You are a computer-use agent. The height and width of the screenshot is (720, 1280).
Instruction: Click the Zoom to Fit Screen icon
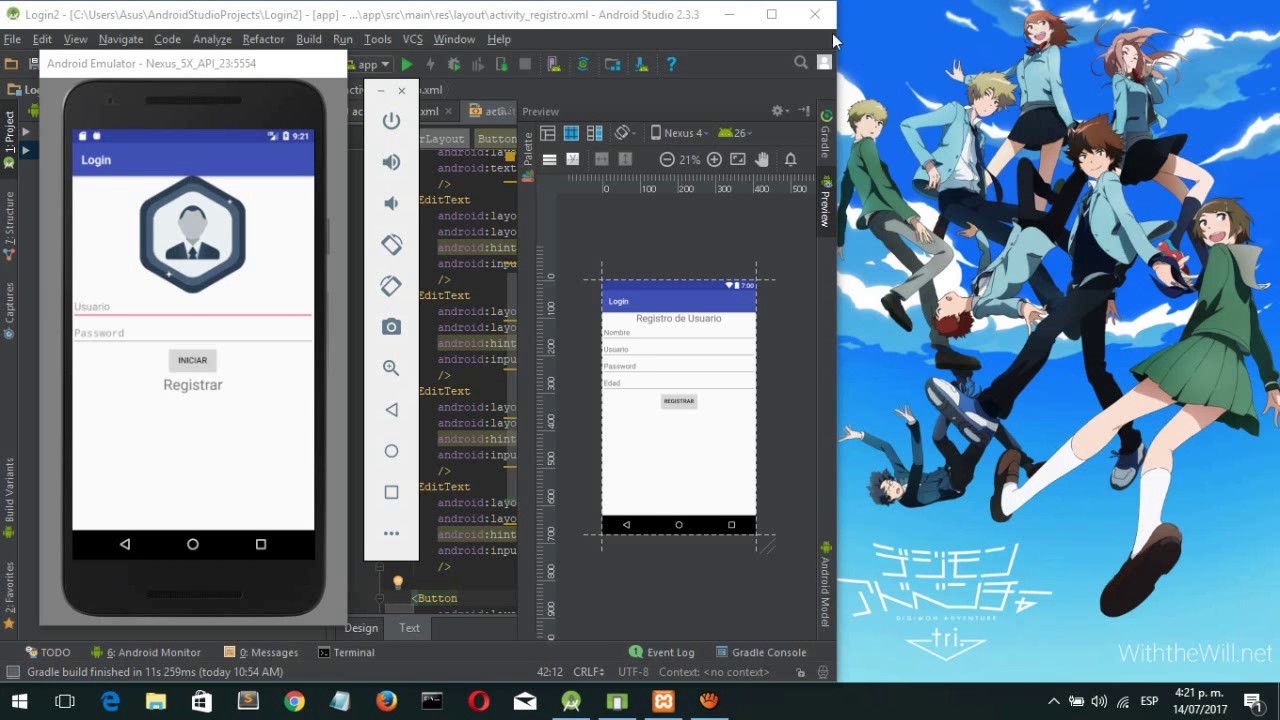[738, 159]
